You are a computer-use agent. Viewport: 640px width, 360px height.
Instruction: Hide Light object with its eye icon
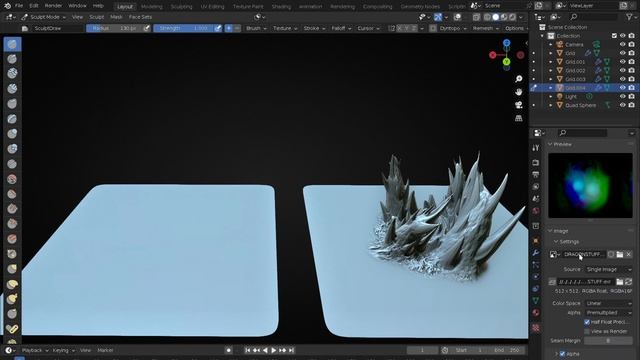click(x=622, y=96)
